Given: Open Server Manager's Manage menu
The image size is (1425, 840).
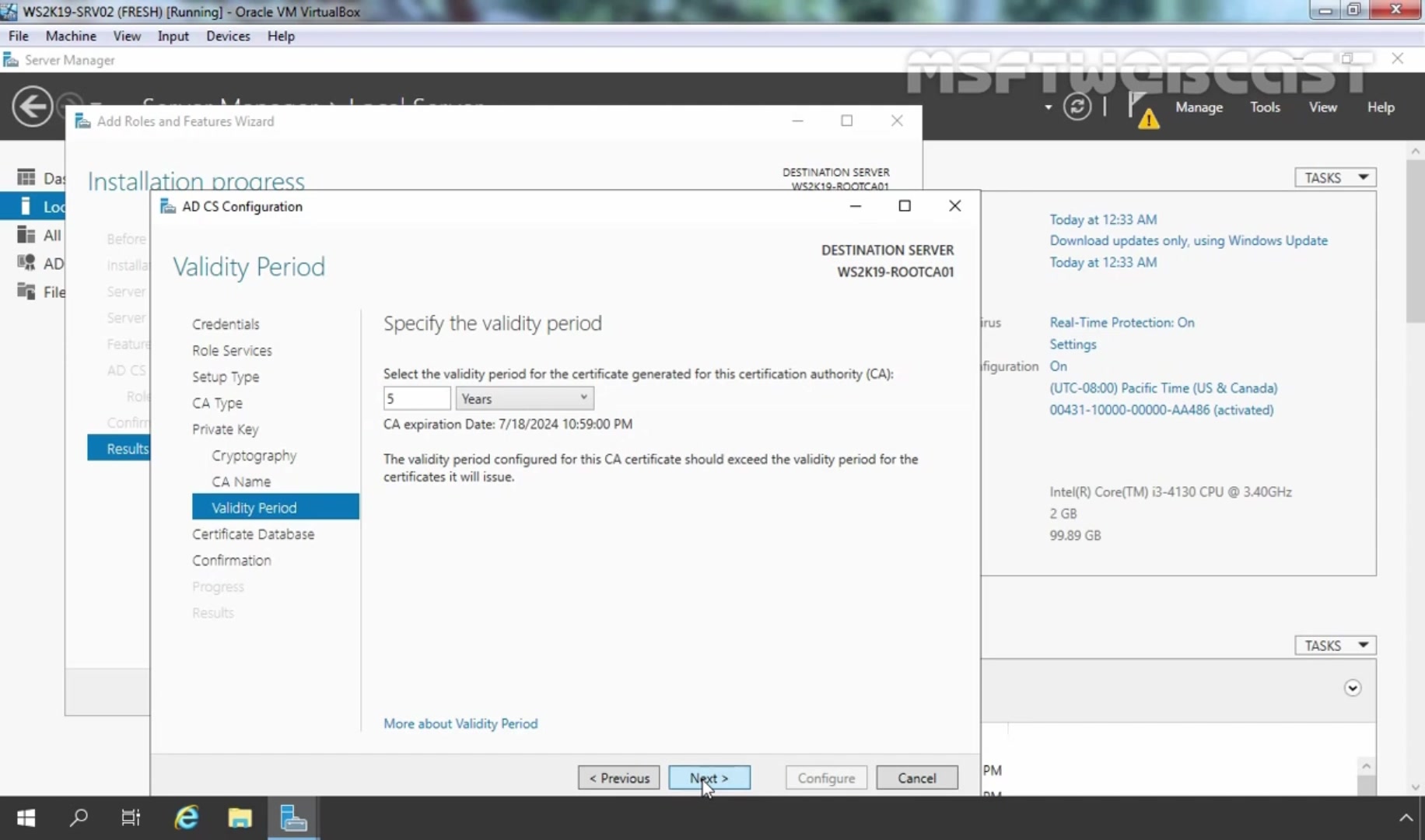Looking at the screenshot, I should (x=1199, y=107).
